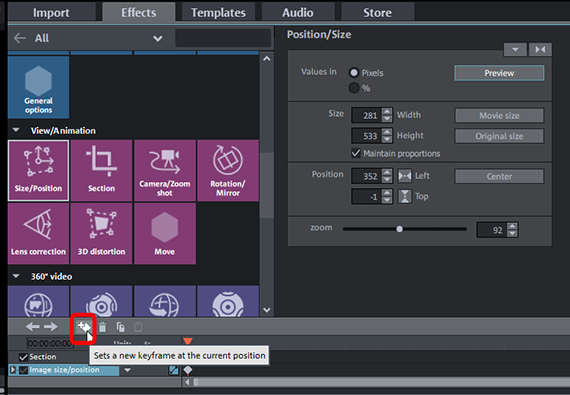
Task: Select the 3D distortion effect tile
Action: coord(101,234)
